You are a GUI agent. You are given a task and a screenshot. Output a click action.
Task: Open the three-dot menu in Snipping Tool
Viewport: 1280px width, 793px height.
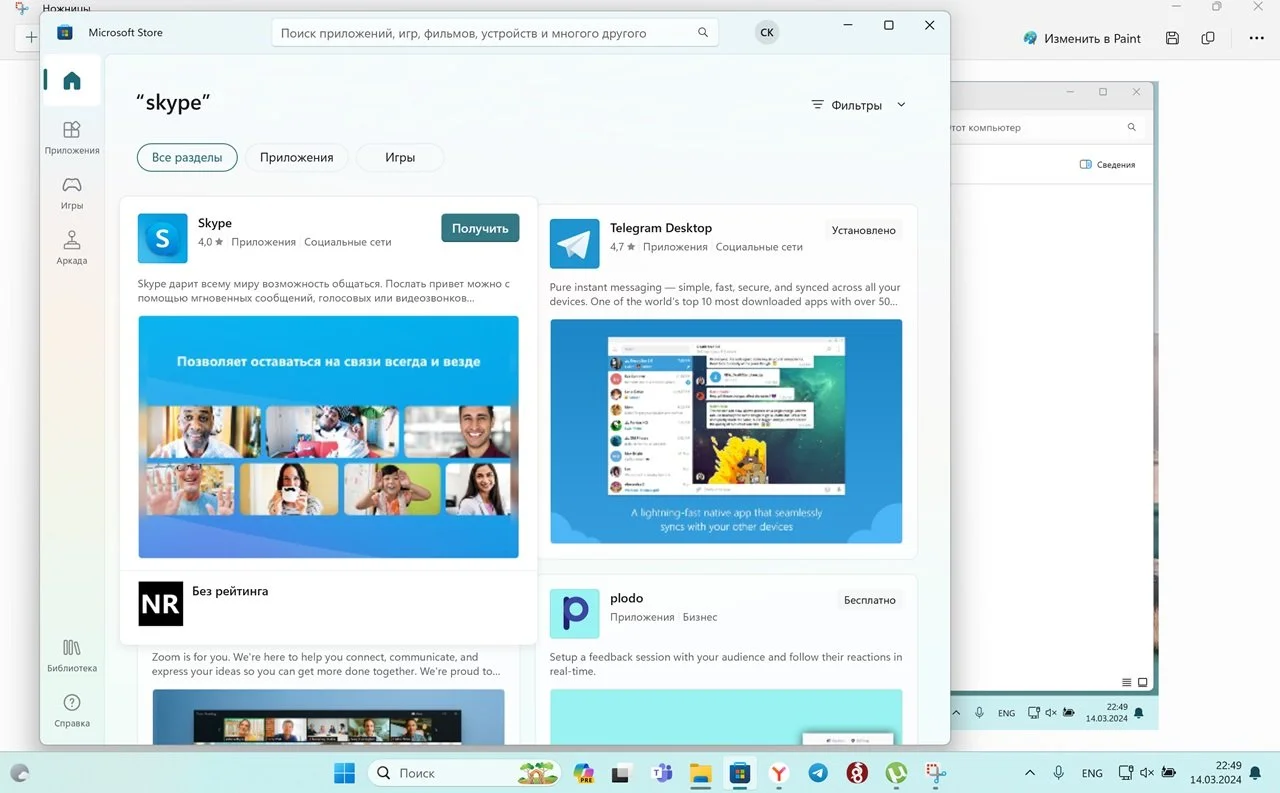point(1257,38)
